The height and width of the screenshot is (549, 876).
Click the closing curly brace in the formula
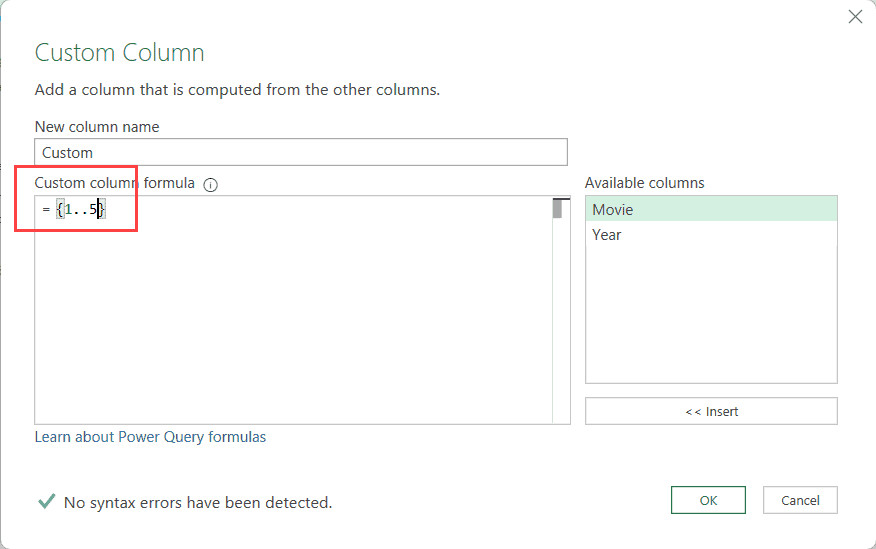click(x=102, y=209)
